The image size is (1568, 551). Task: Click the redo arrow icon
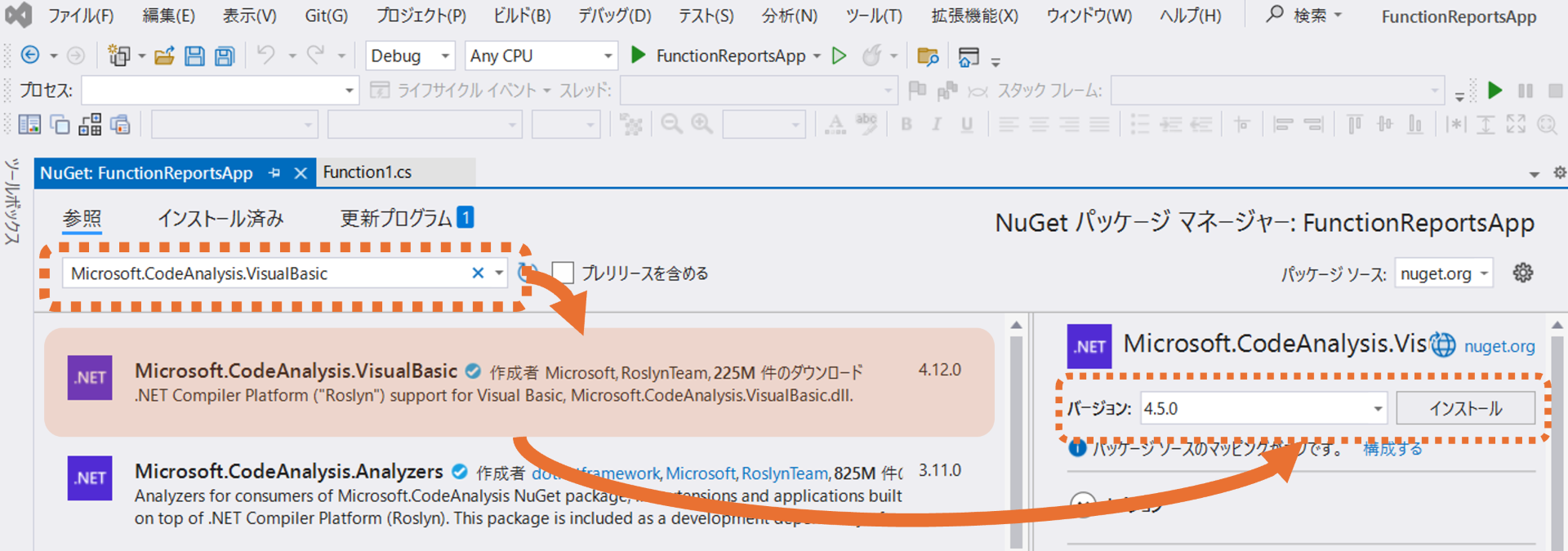tap(315, 55)
